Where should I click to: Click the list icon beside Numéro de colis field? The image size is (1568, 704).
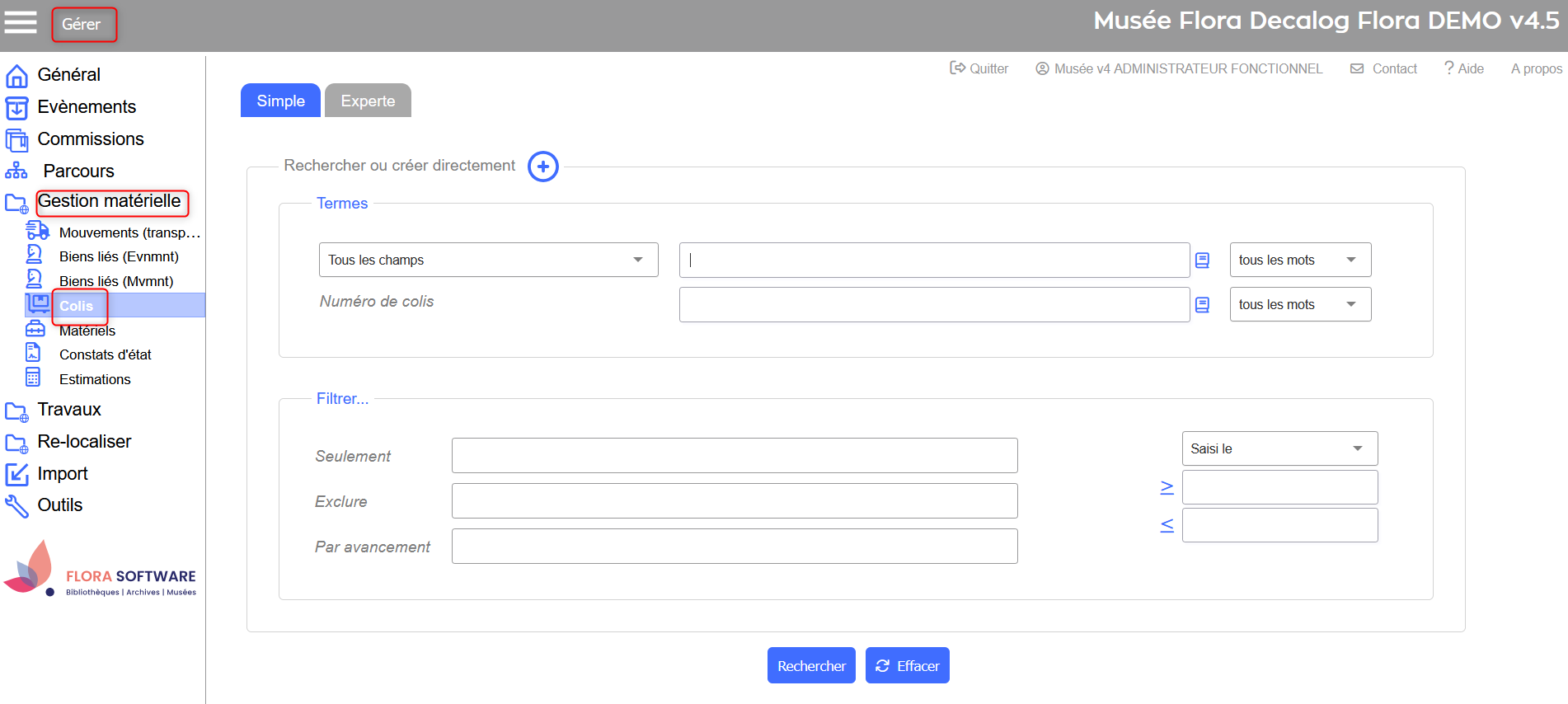(1202, 305)
